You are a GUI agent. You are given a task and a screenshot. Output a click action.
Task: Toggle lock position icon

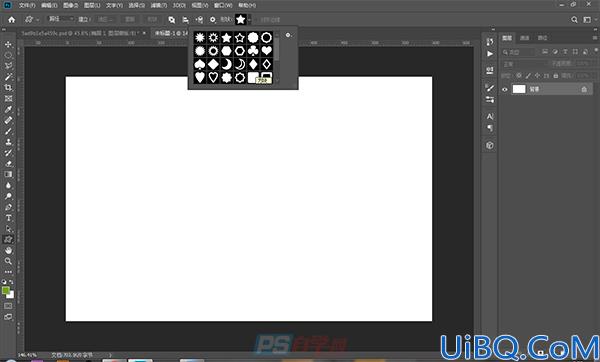pyautogui.click(x=537, y=76)
